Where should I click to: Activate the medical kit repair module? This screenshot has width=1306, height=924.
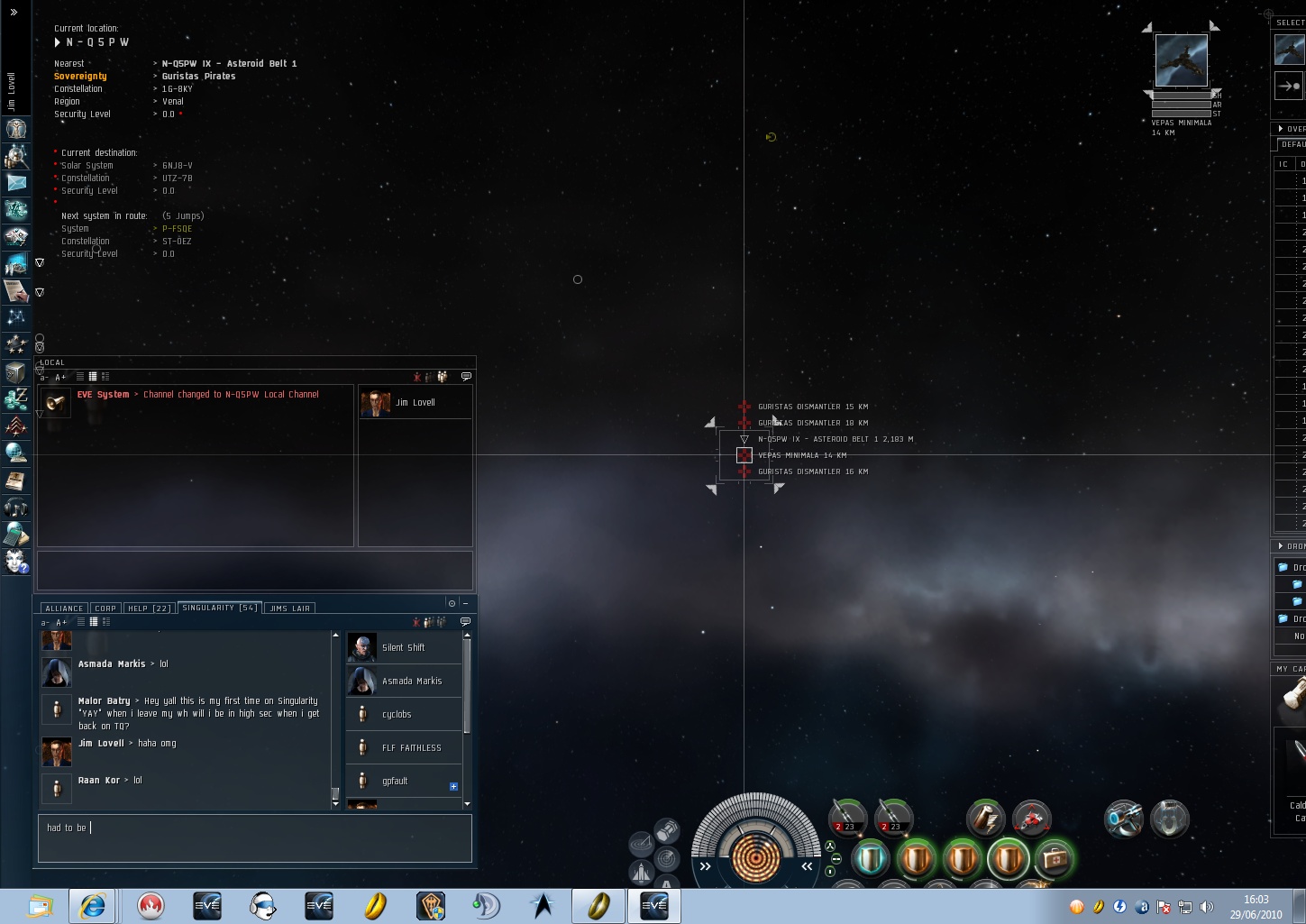pyautogui.click(x=1054, y=858)
